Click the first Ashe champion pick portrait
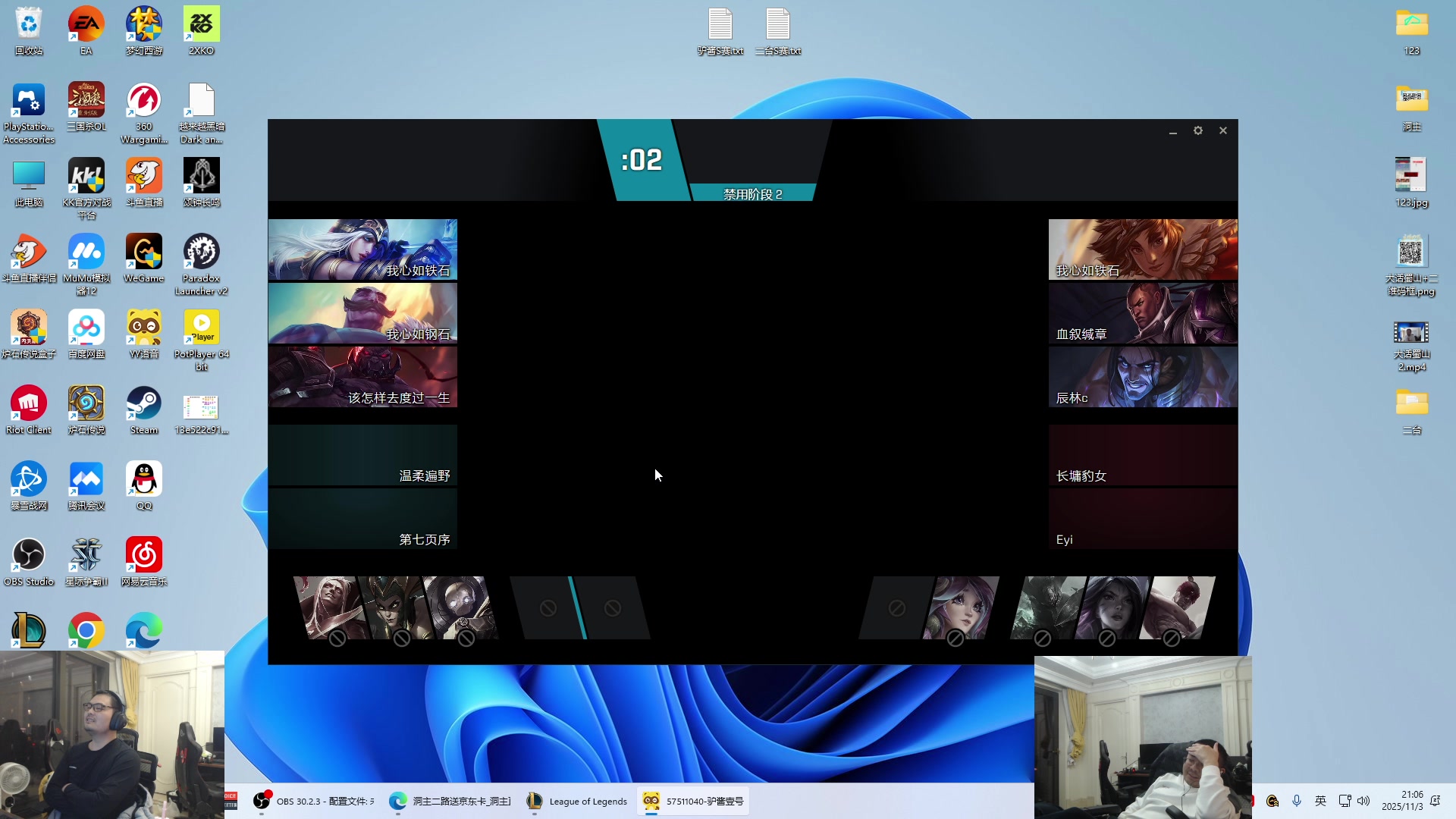Image resolution: width=1456 pixels, height=819 pixels. coord(362,249)
